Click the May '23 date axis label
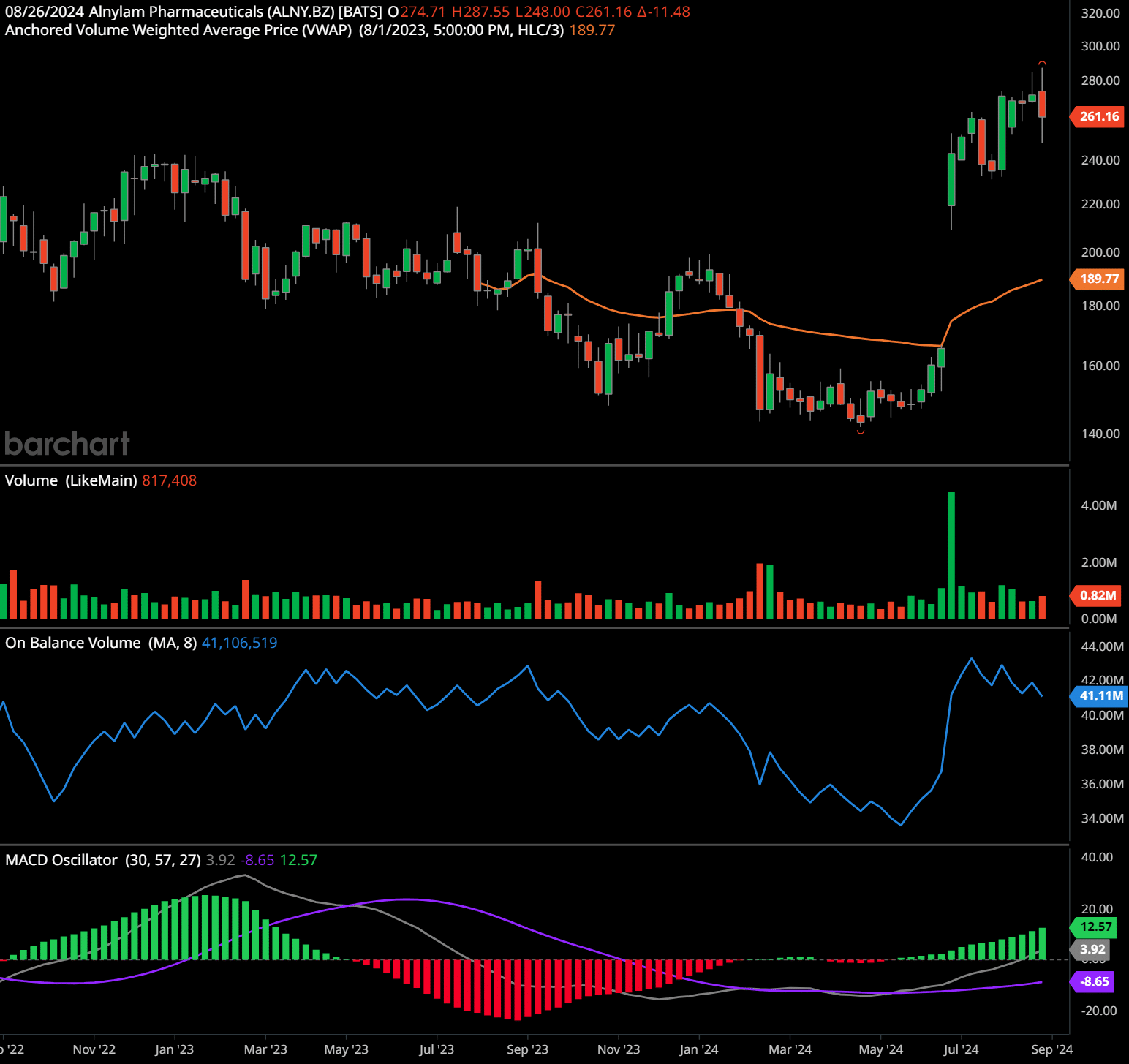 346,1049
